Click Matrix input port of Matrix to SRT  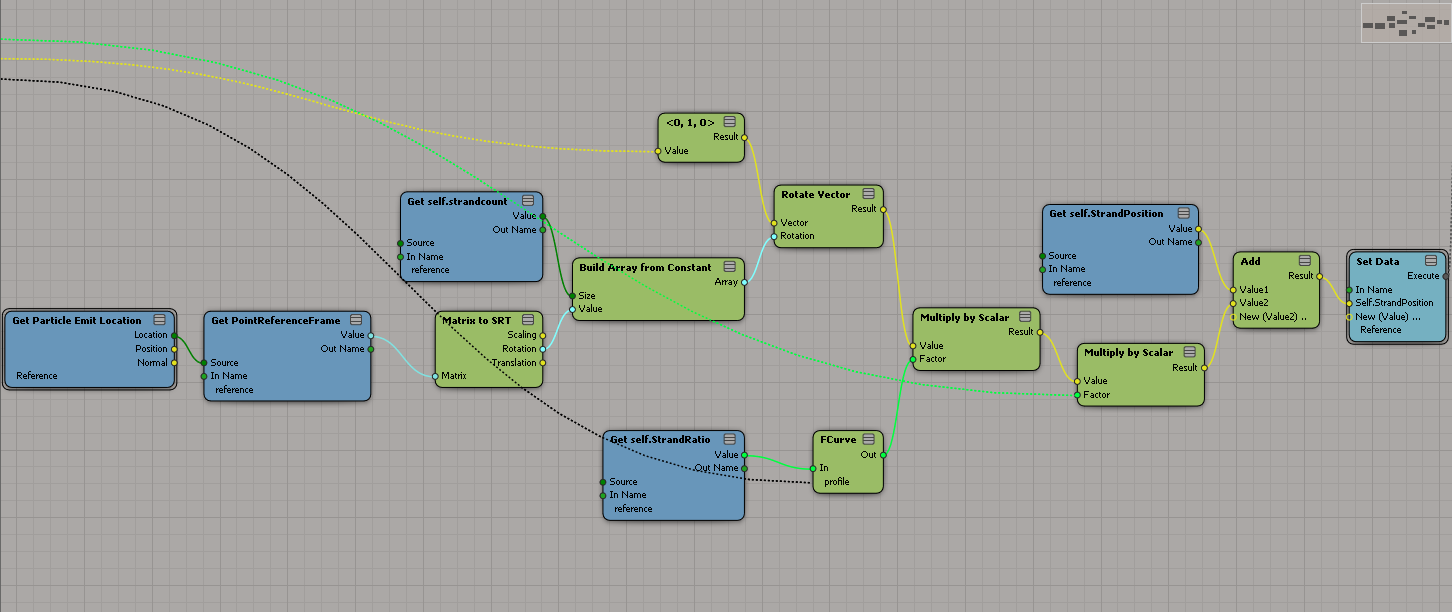[435, 377]
